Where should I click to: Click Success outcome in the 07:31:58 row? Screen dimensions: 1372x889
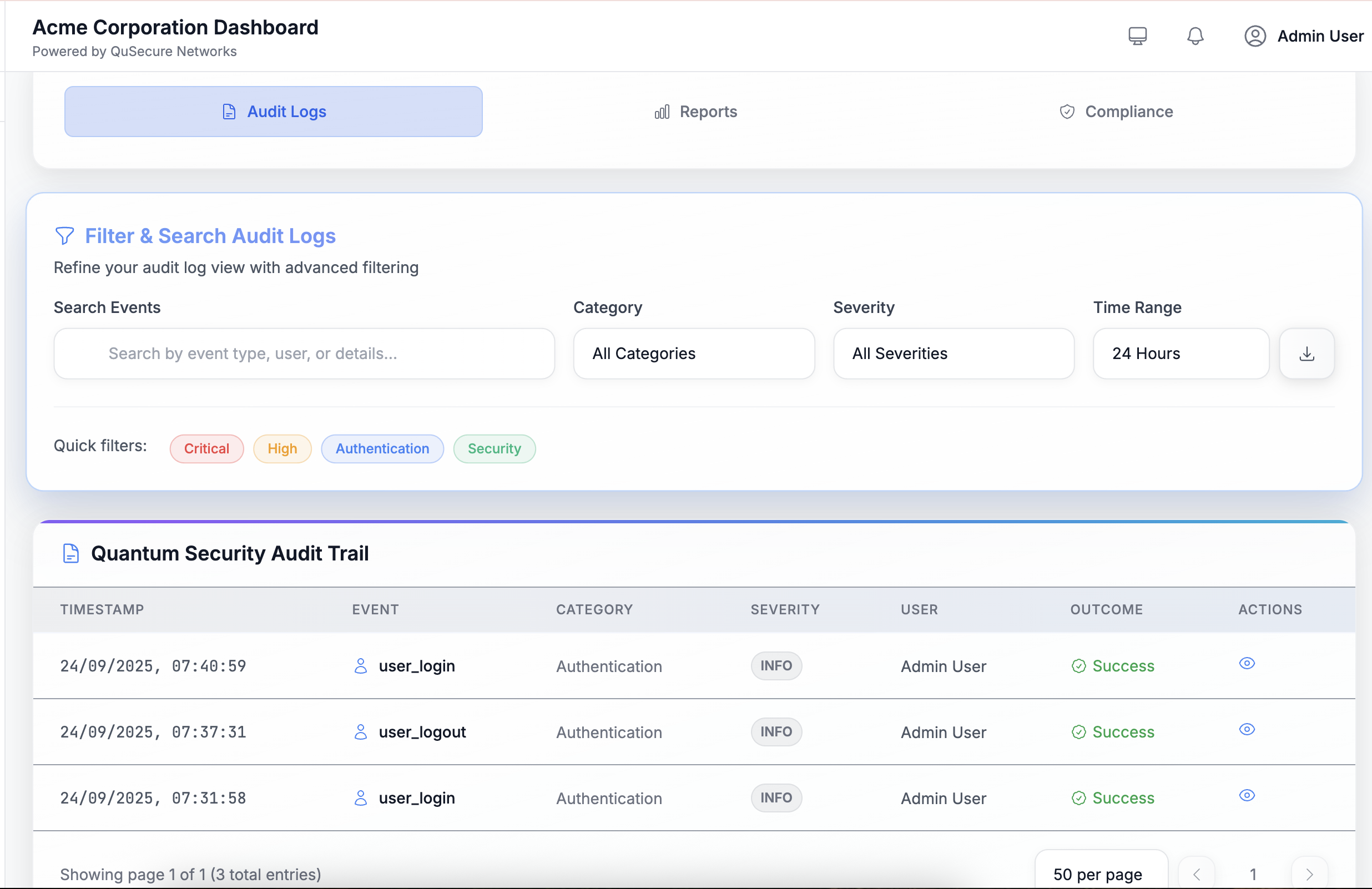click(1123, 798)
